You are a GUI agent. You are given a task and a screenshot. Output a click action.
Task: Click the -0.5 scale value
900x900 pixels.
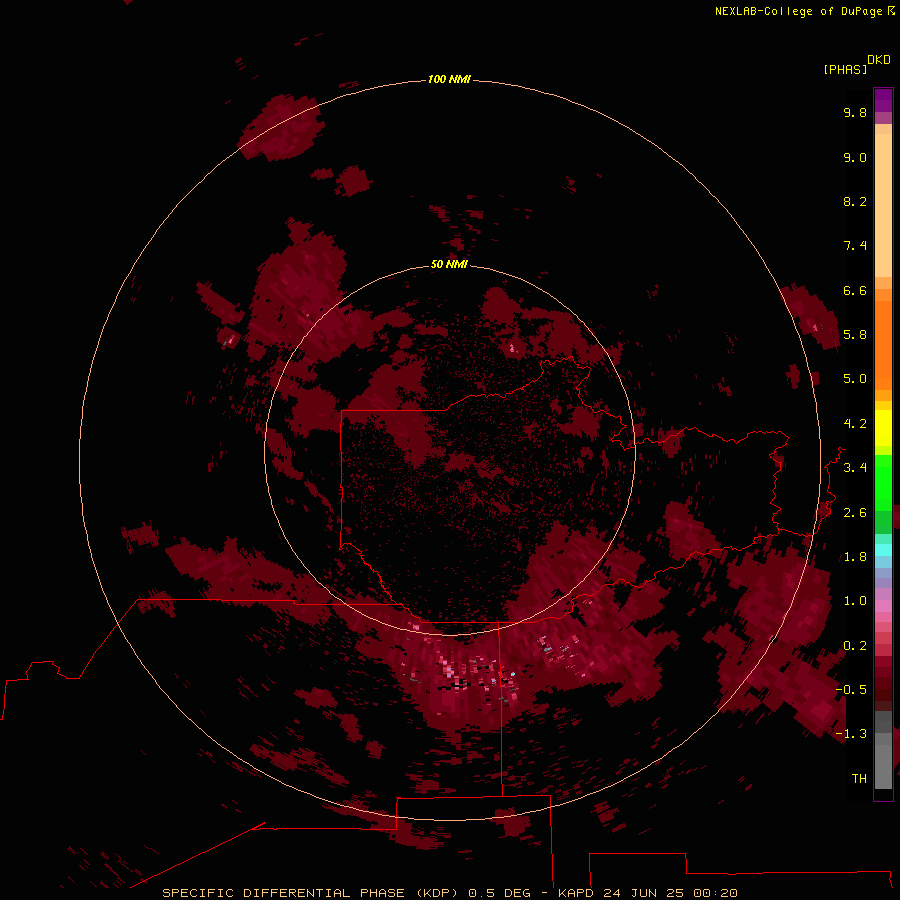[851, 690]
